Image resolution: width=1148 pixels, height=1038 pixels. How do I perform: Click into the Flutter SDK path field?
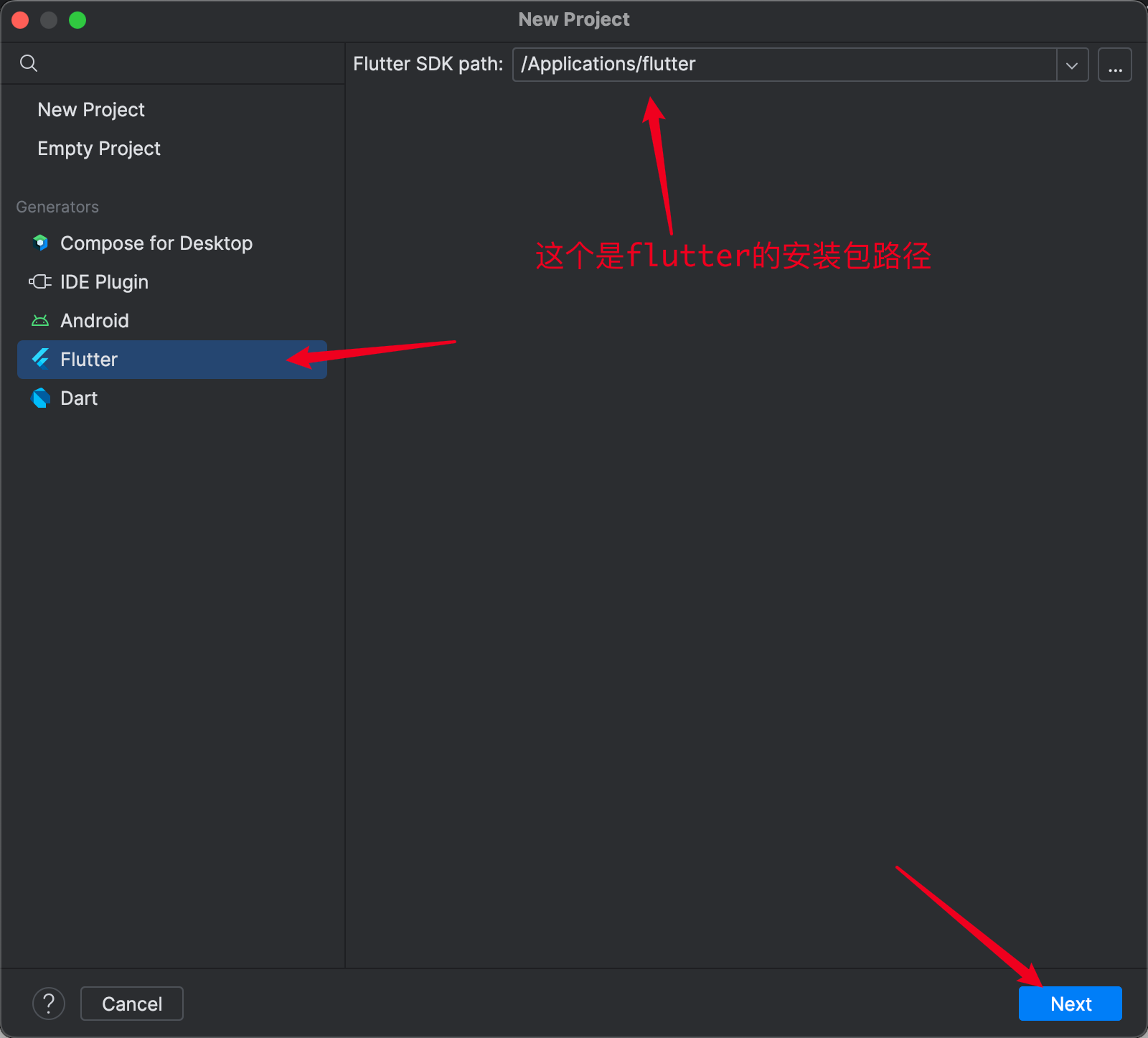[784, 65]
